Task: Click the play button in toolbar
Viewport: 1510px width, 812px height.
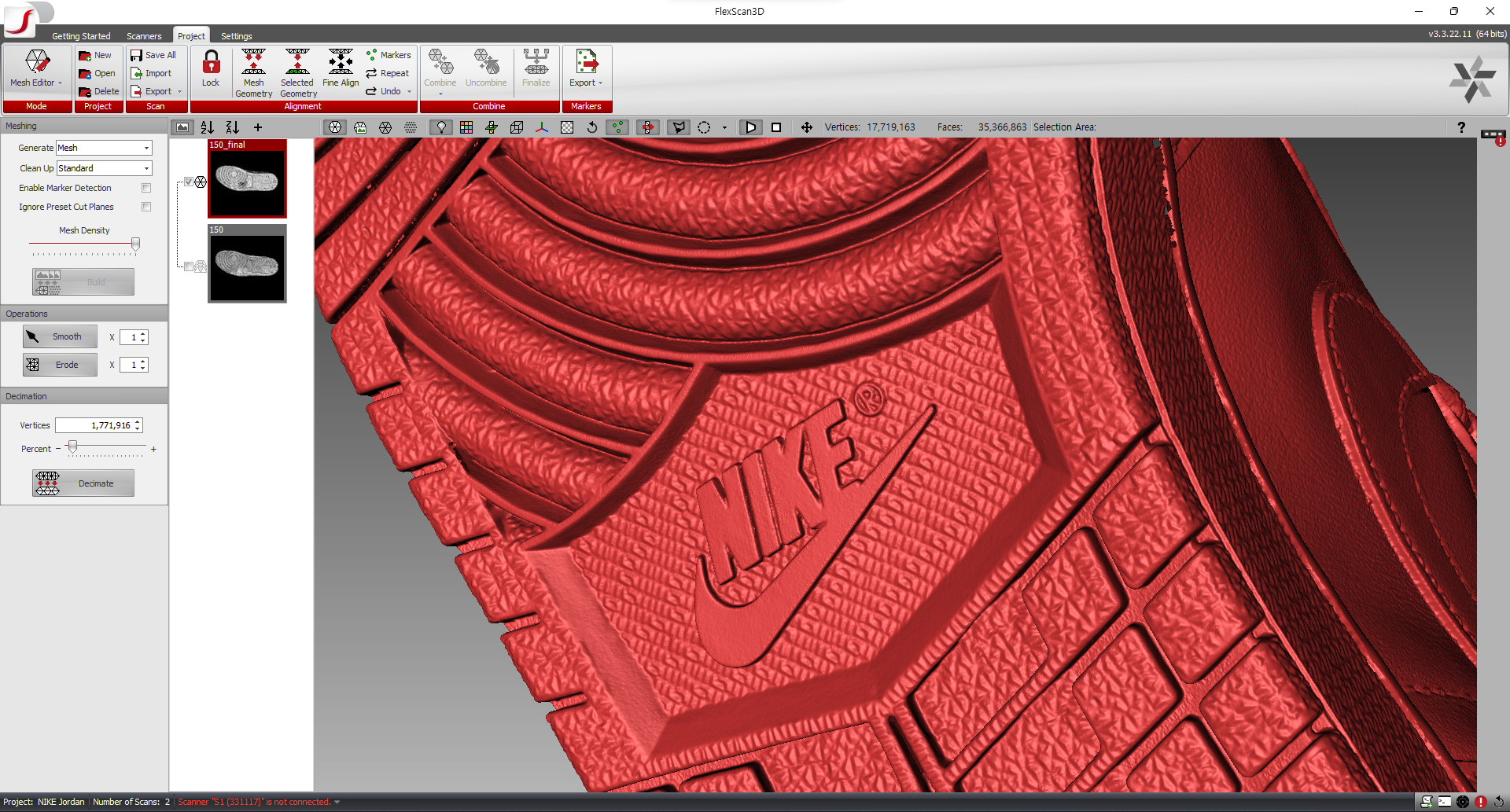Action: click(751, 127)
